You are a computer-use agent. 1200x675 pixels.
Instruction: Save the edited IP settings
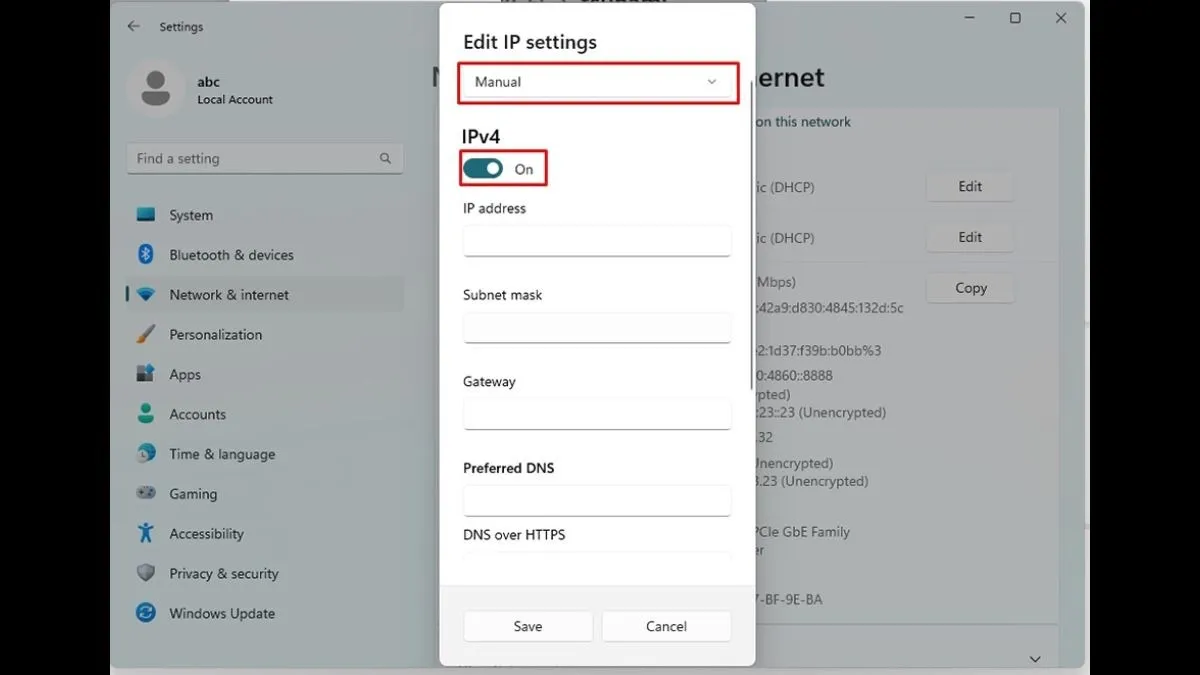(527, 626)
